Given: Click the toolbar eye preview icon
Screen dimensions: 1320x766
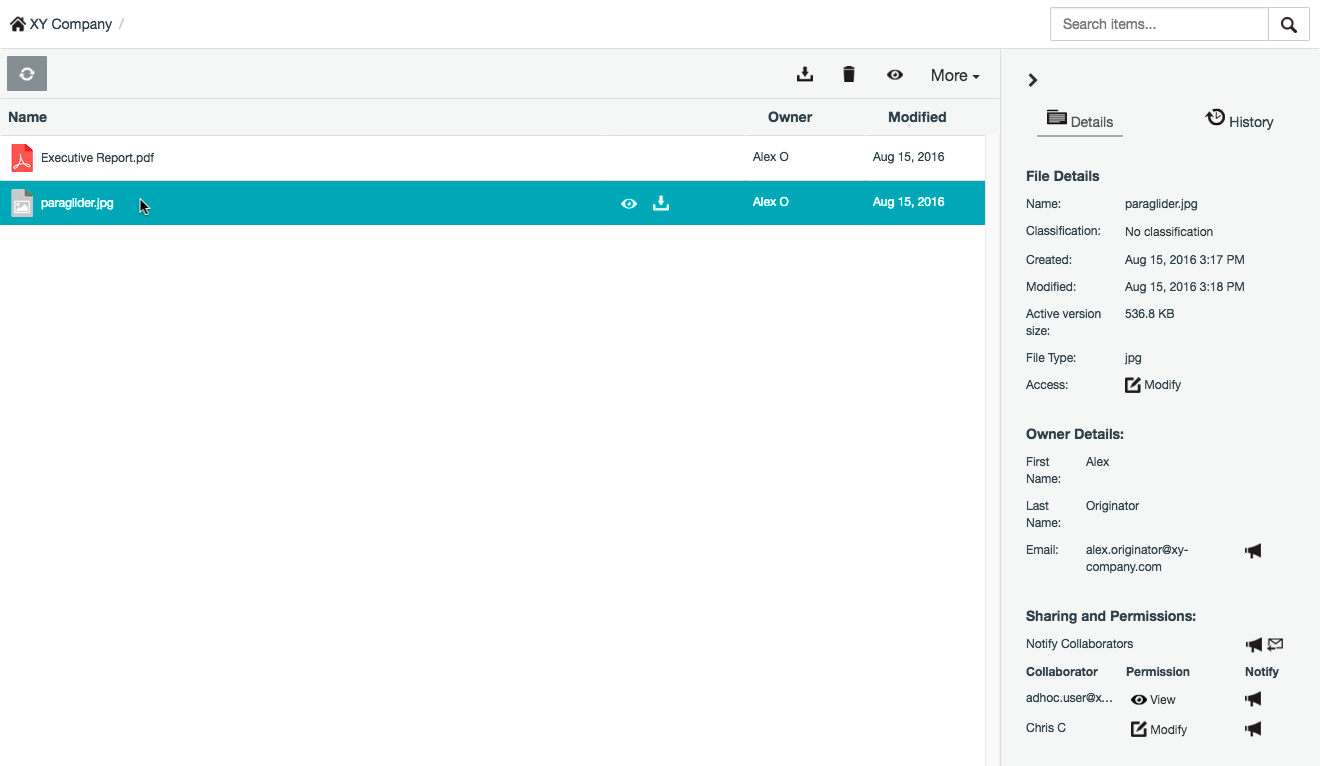Looking at the screenshot, I should 895,75.
